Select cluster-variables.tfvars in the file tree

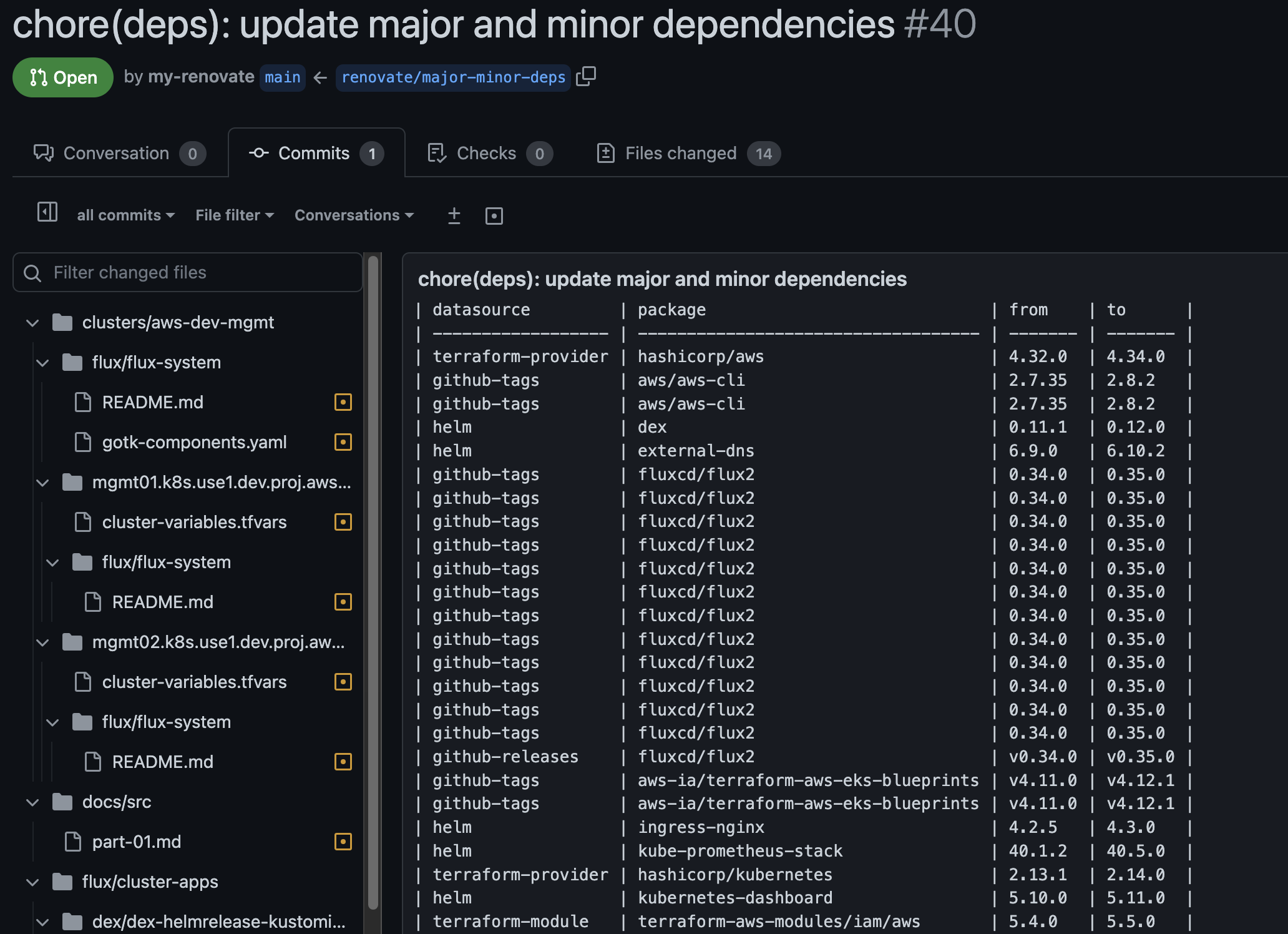[194, 522]
